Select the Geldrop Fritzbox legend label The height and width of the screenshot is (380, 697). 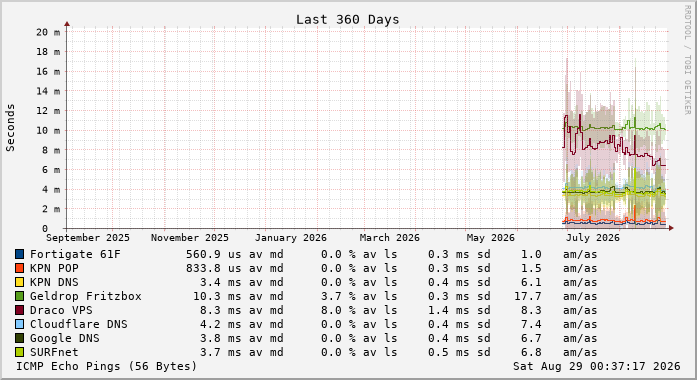(86, 296)
